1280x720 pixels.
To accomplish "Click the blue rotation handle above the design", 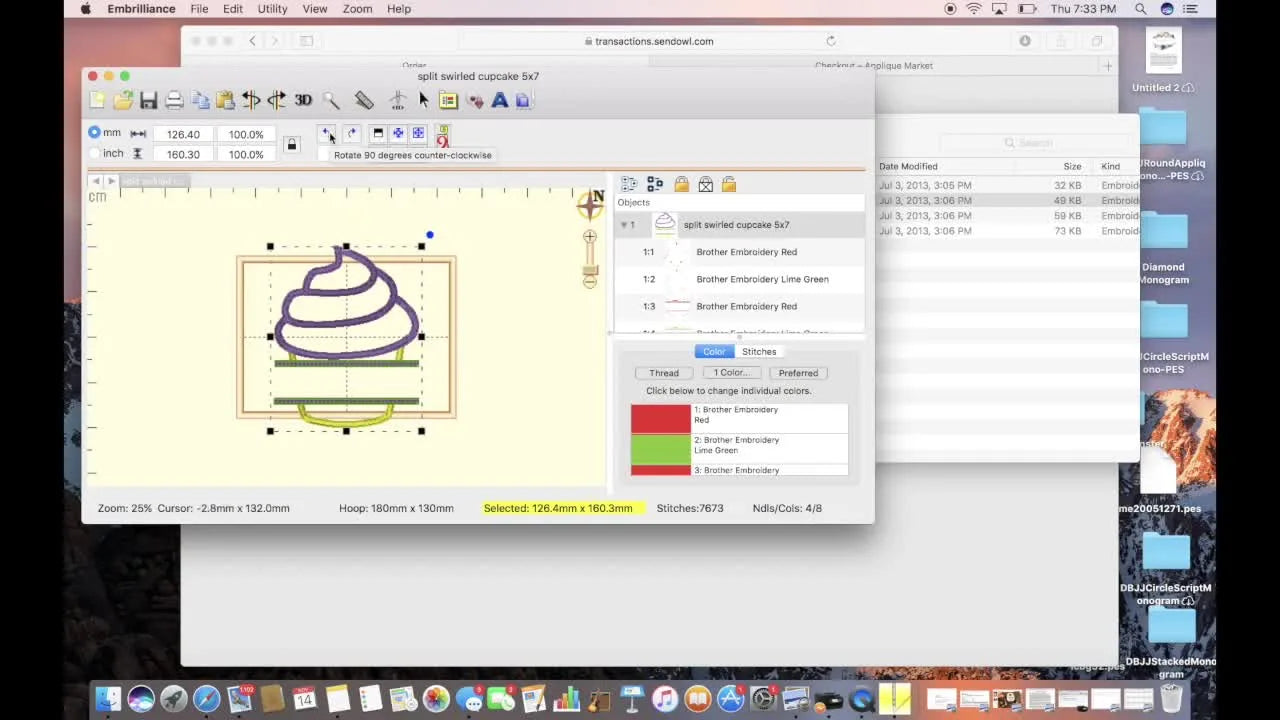I will pos(430,235).
